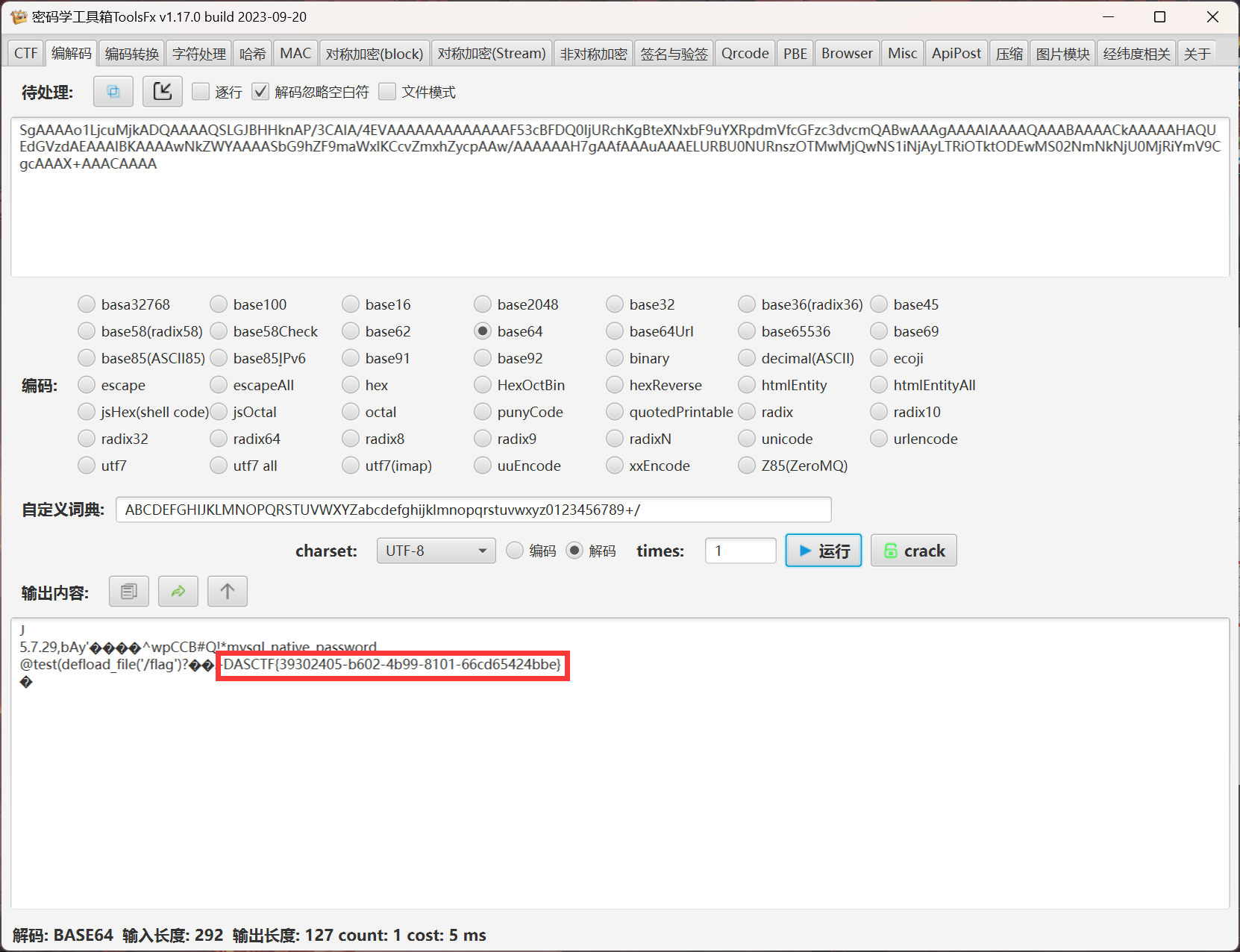Choose uuEncode radio button

point(483,466)
